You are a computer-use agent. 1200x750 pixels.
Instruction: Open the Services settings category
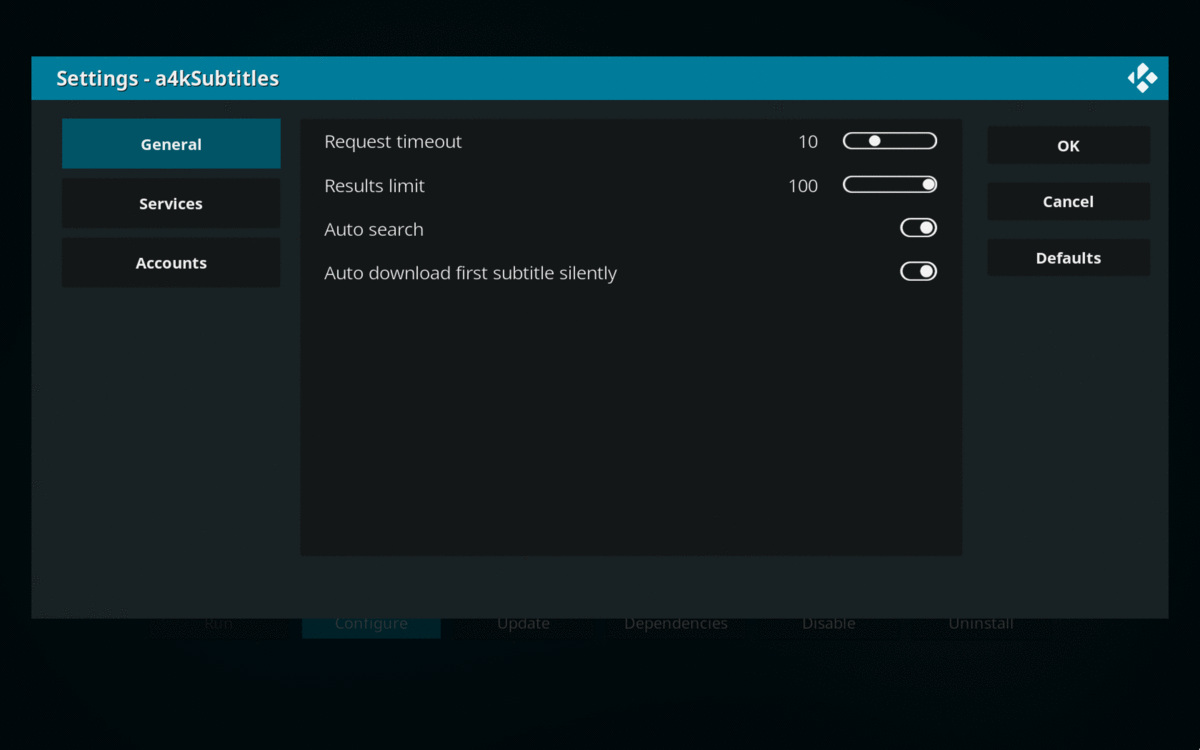click(x=171, y=204)
